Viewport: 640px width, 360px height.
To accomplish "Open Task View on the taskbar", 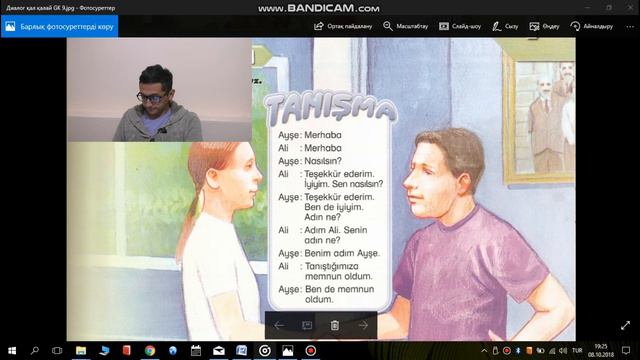I will [57, 351].
